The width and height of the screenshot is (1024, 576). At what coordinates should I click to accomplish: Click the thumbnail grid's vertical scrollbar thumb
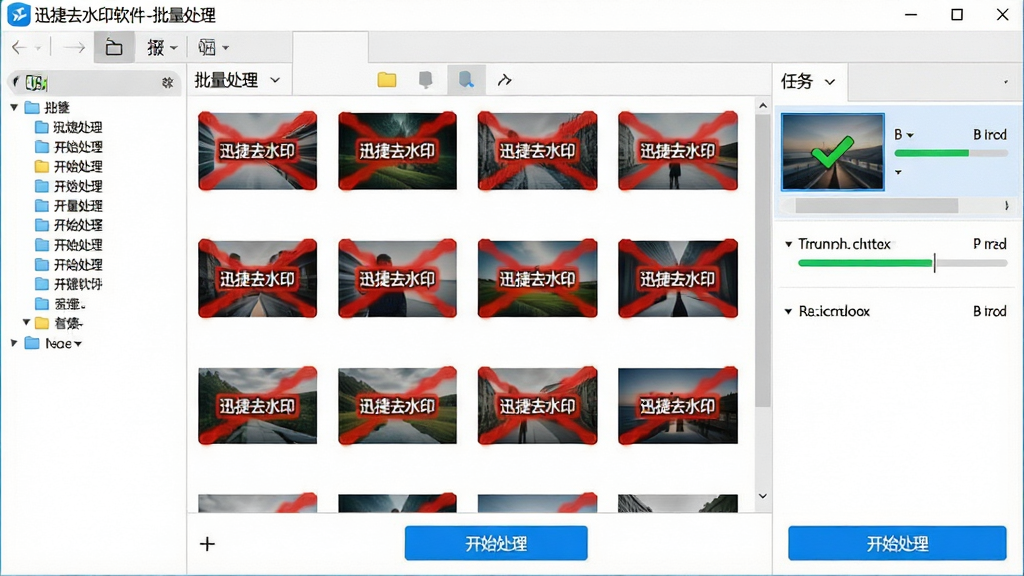click(x=762, y=260)
